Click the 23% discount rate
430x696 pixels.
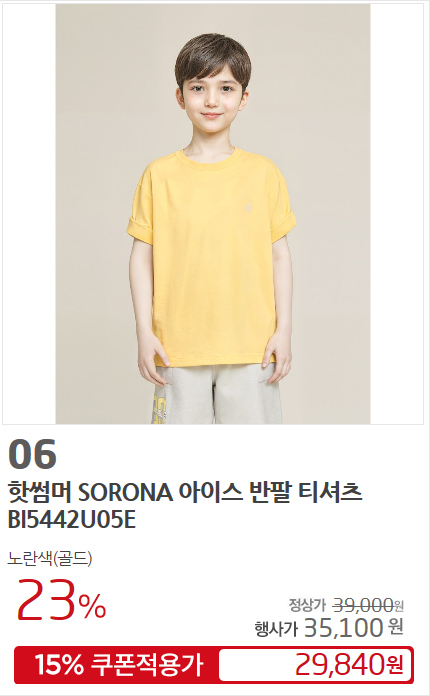tap(62, 600)
